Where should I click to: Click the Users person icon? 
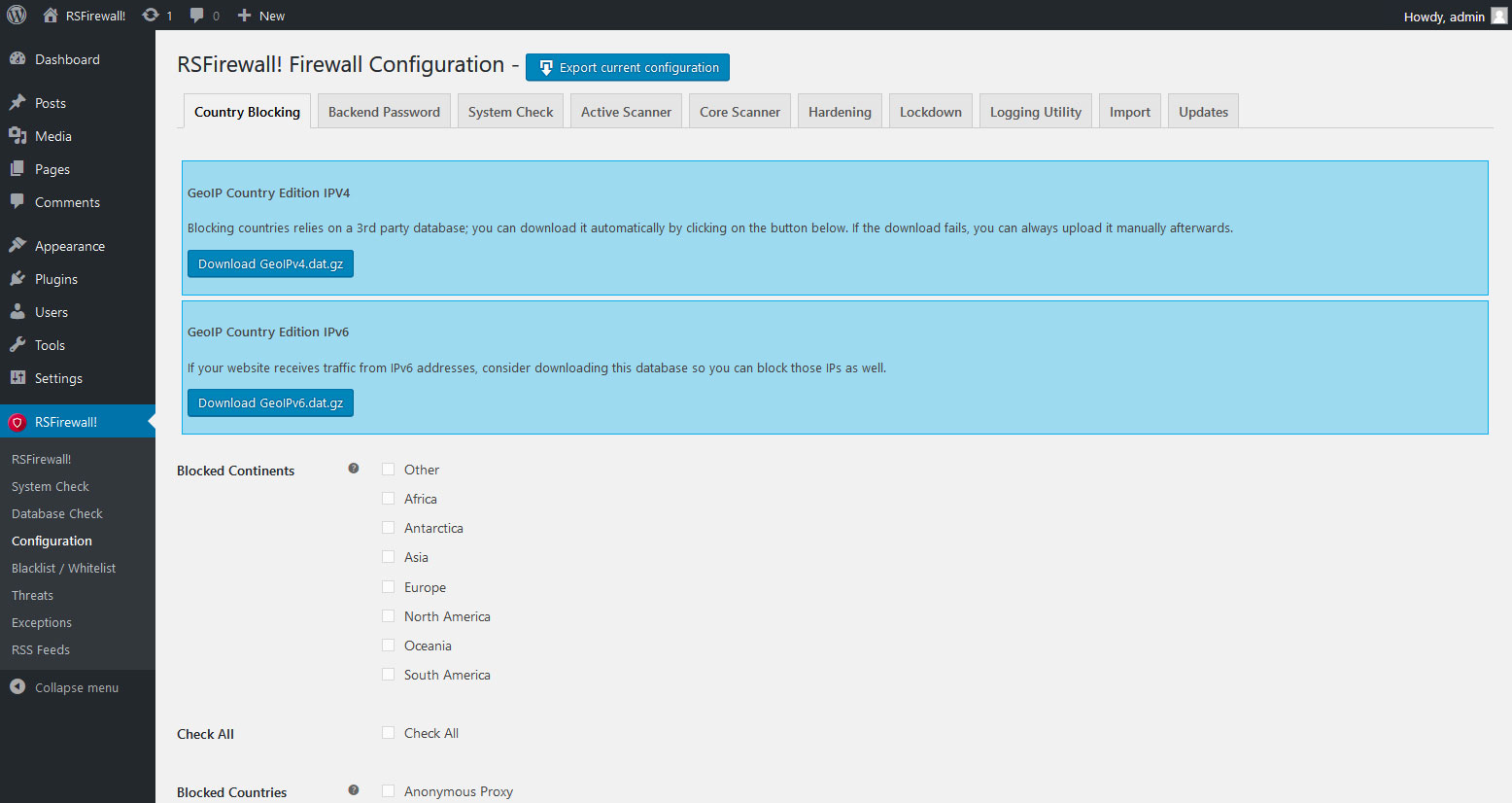(x=17, y=311)
